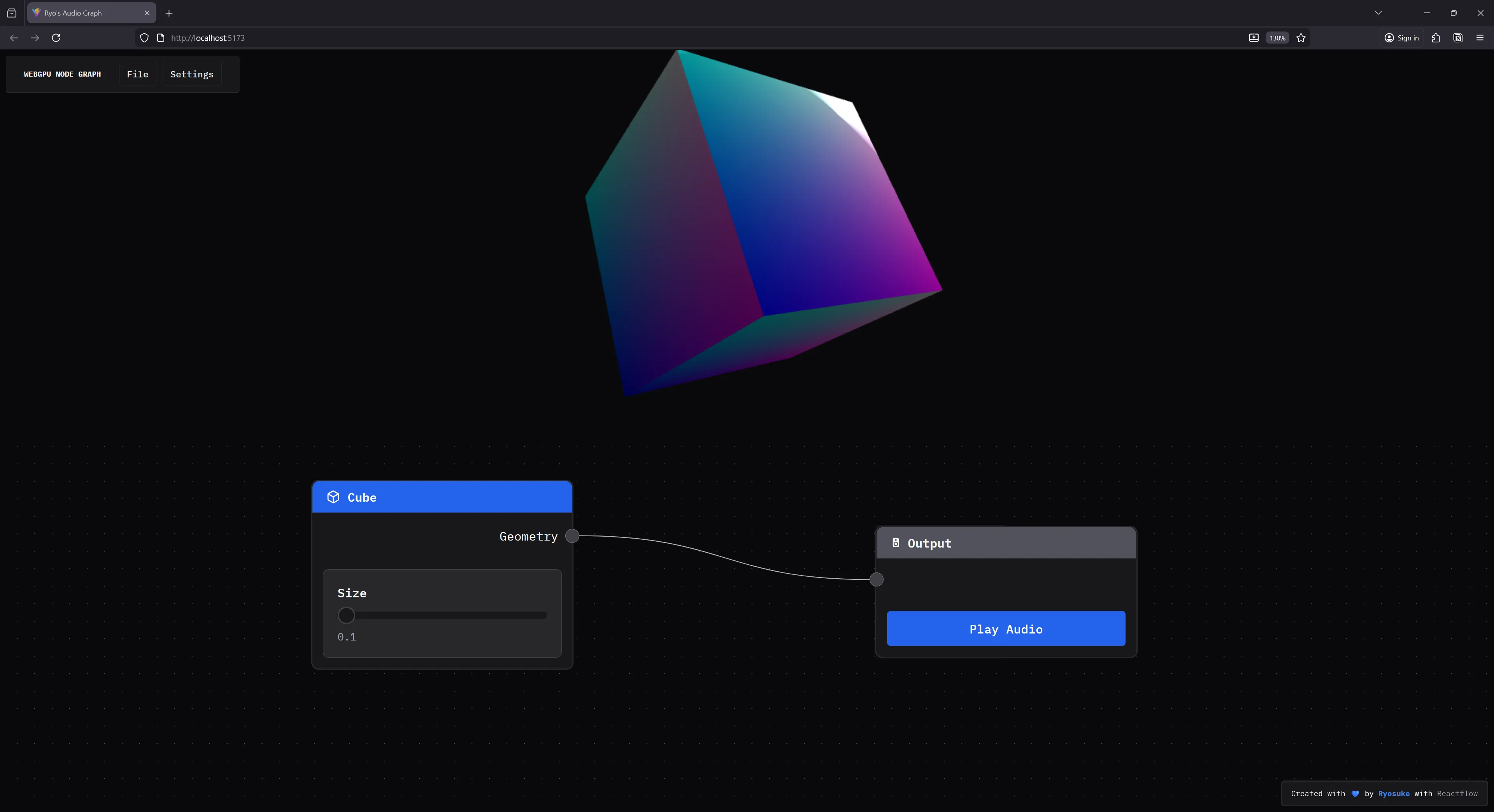Open the browser hamburger menu
The image size is (1494, 812).
click(1480, 38)
